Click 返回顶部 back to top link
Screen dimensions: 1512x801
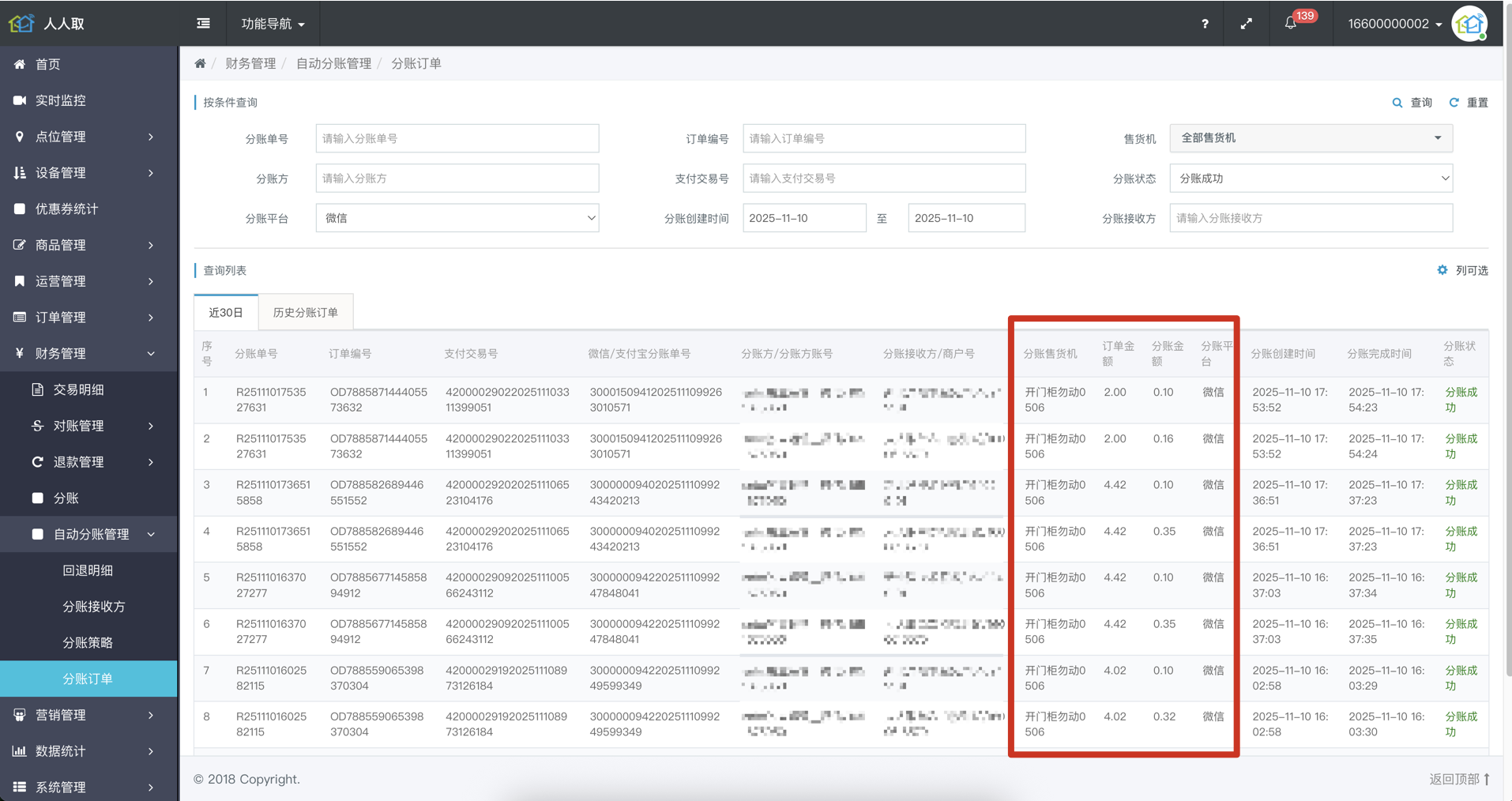click(1458, 779)
